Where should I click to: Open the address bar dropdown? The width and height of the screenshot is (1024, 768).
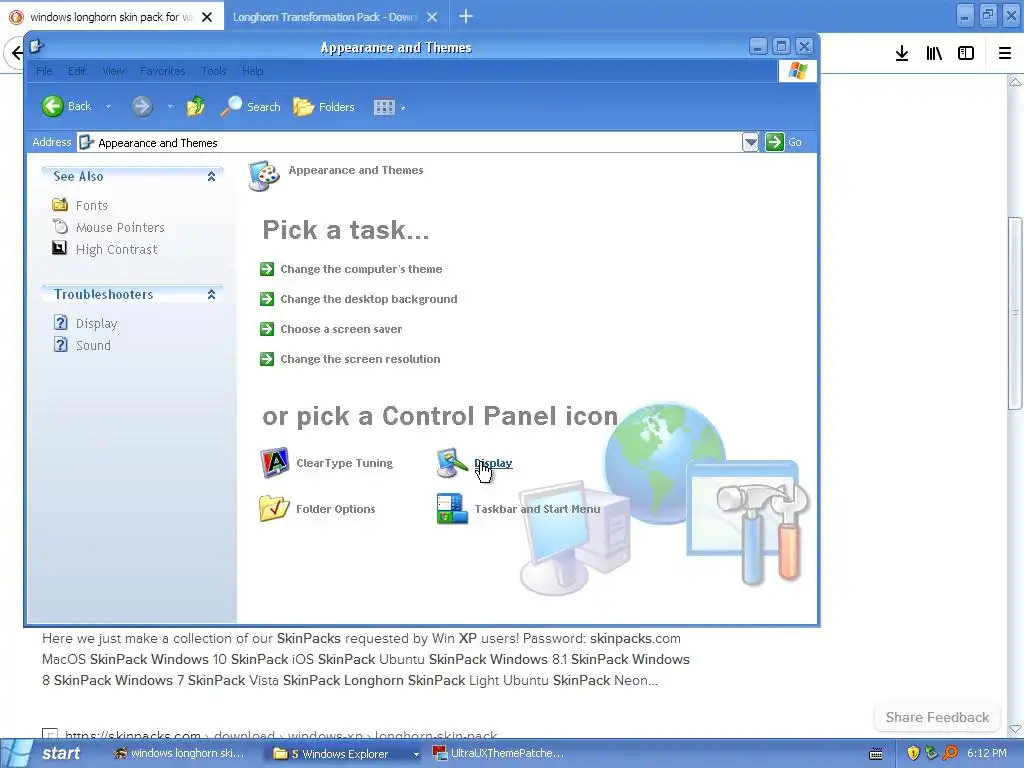750,142
